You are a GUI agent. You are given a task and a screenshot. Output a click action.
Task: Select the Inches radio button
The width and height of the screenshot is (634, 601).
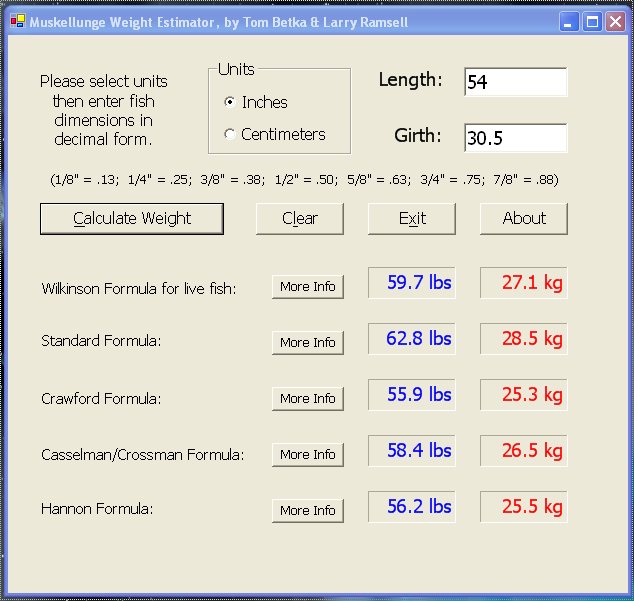click(230, 102)
